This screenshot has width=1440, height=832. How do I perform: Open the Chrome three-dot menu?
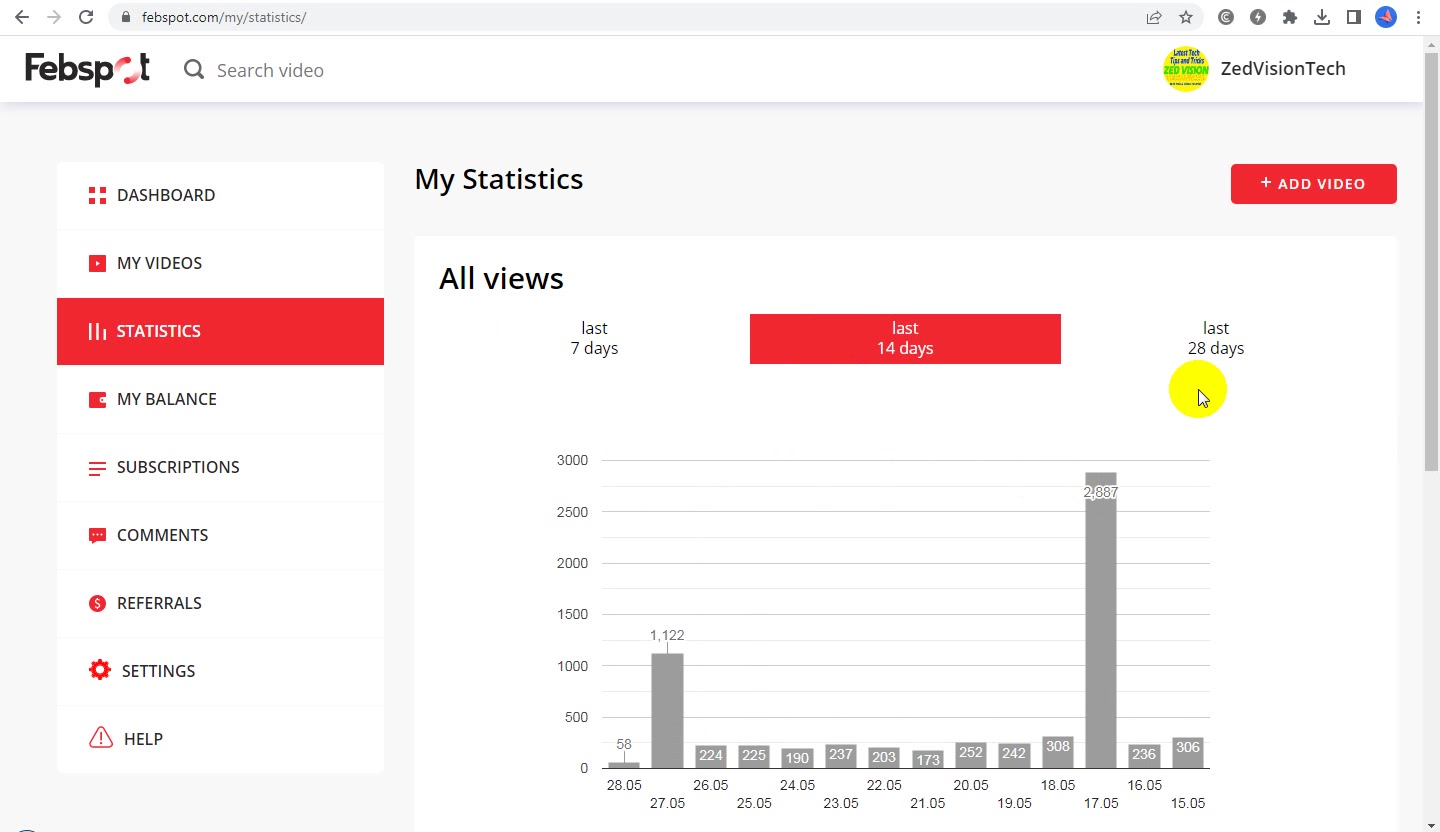[x=1419, y=17]
